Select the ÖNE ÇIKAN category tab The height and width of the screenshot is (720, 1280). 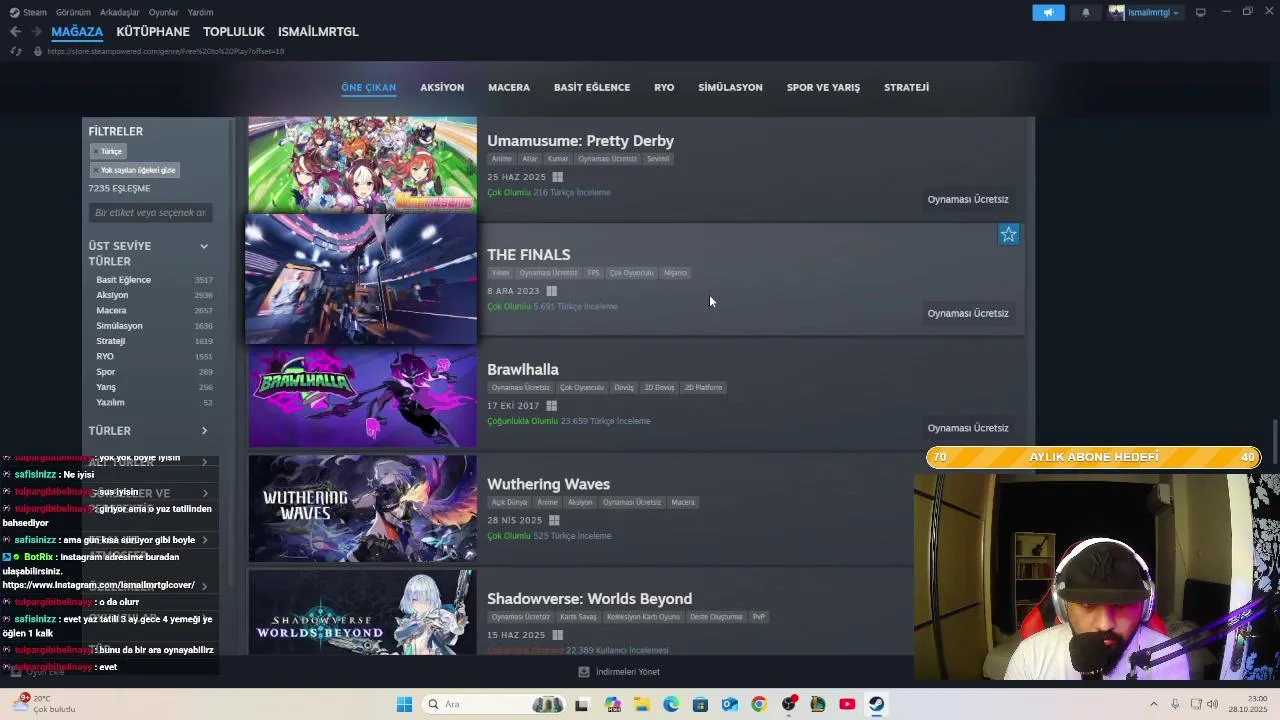click(x=368, y=87)
